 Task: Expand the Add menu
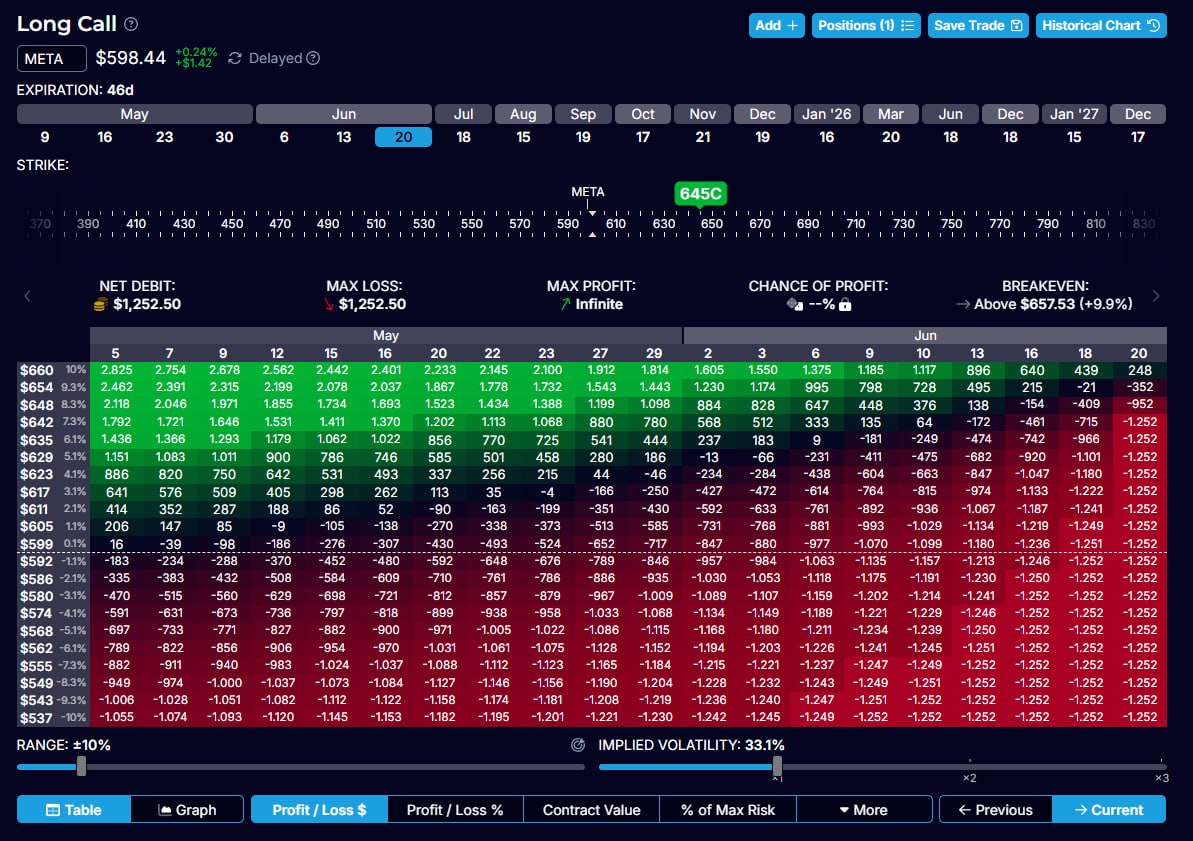click(776, 25)
